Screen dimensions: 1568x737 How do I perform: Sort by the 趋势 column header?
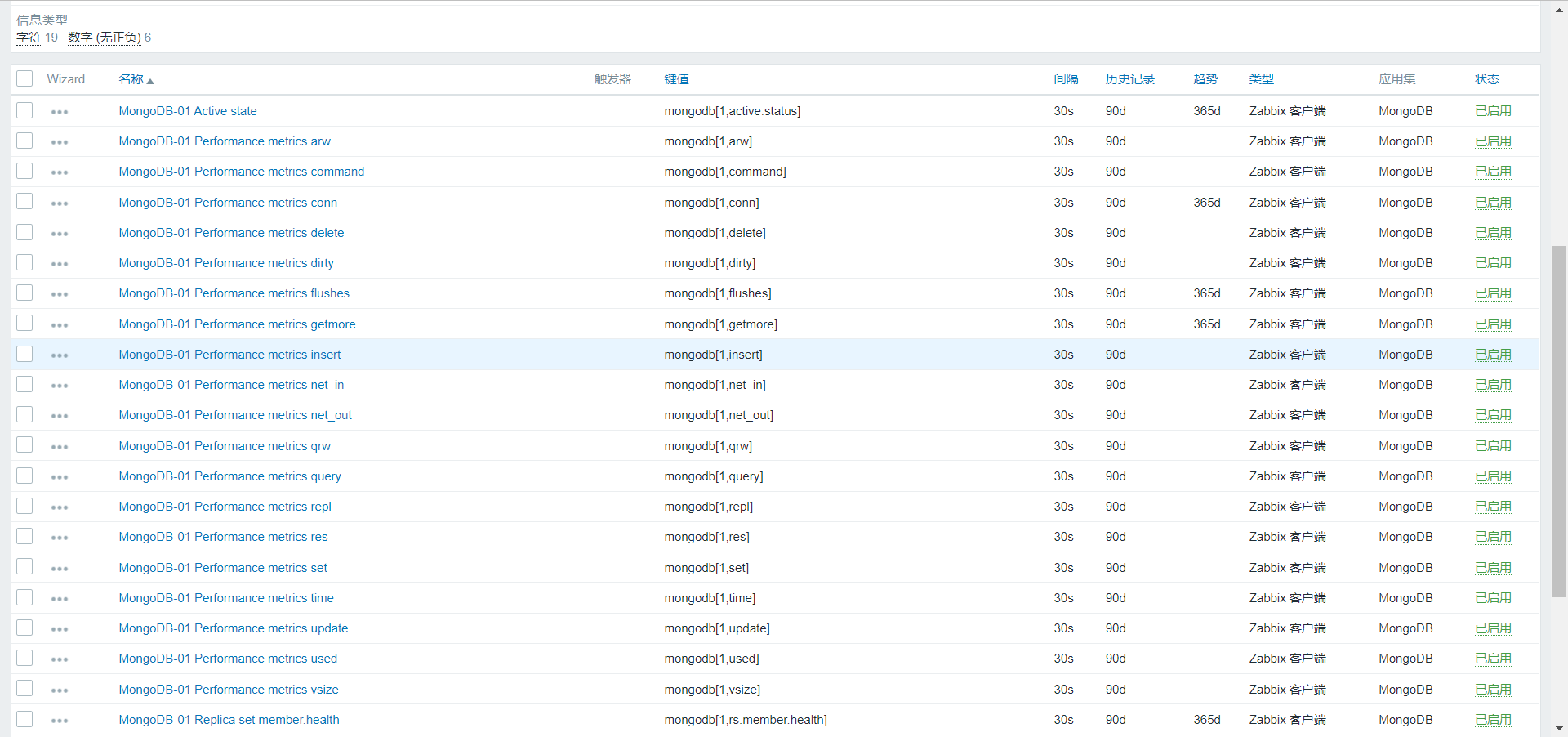1205,79
